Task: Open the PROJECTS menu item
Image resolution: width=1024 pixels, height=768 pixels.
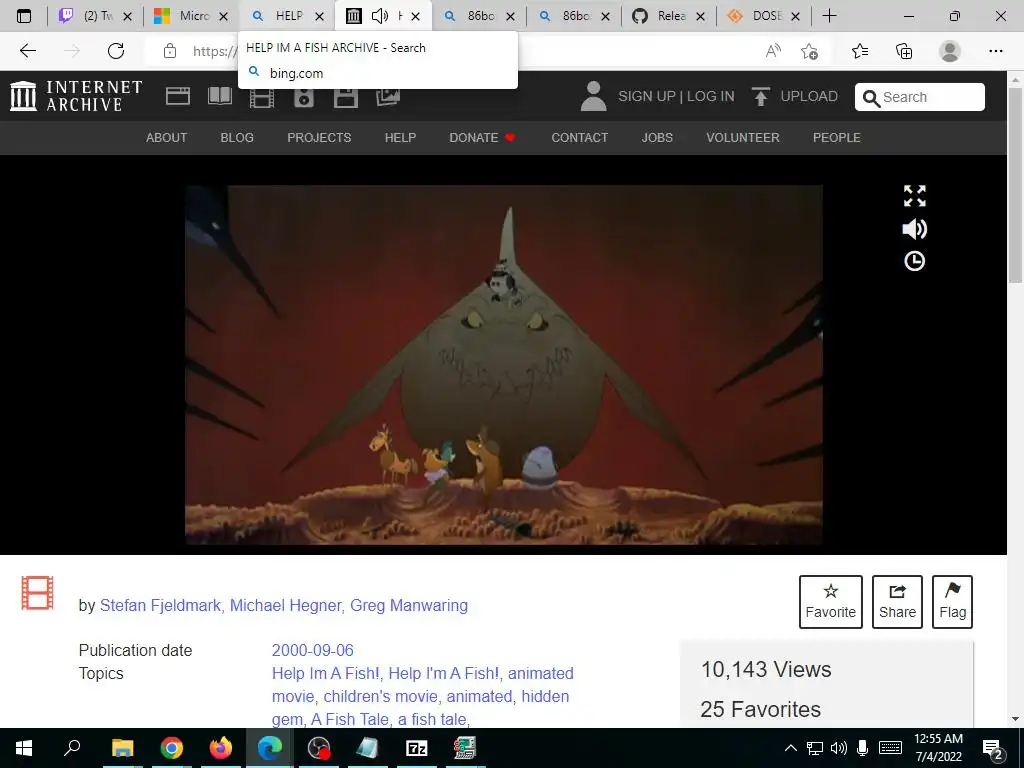Action: 319,138
